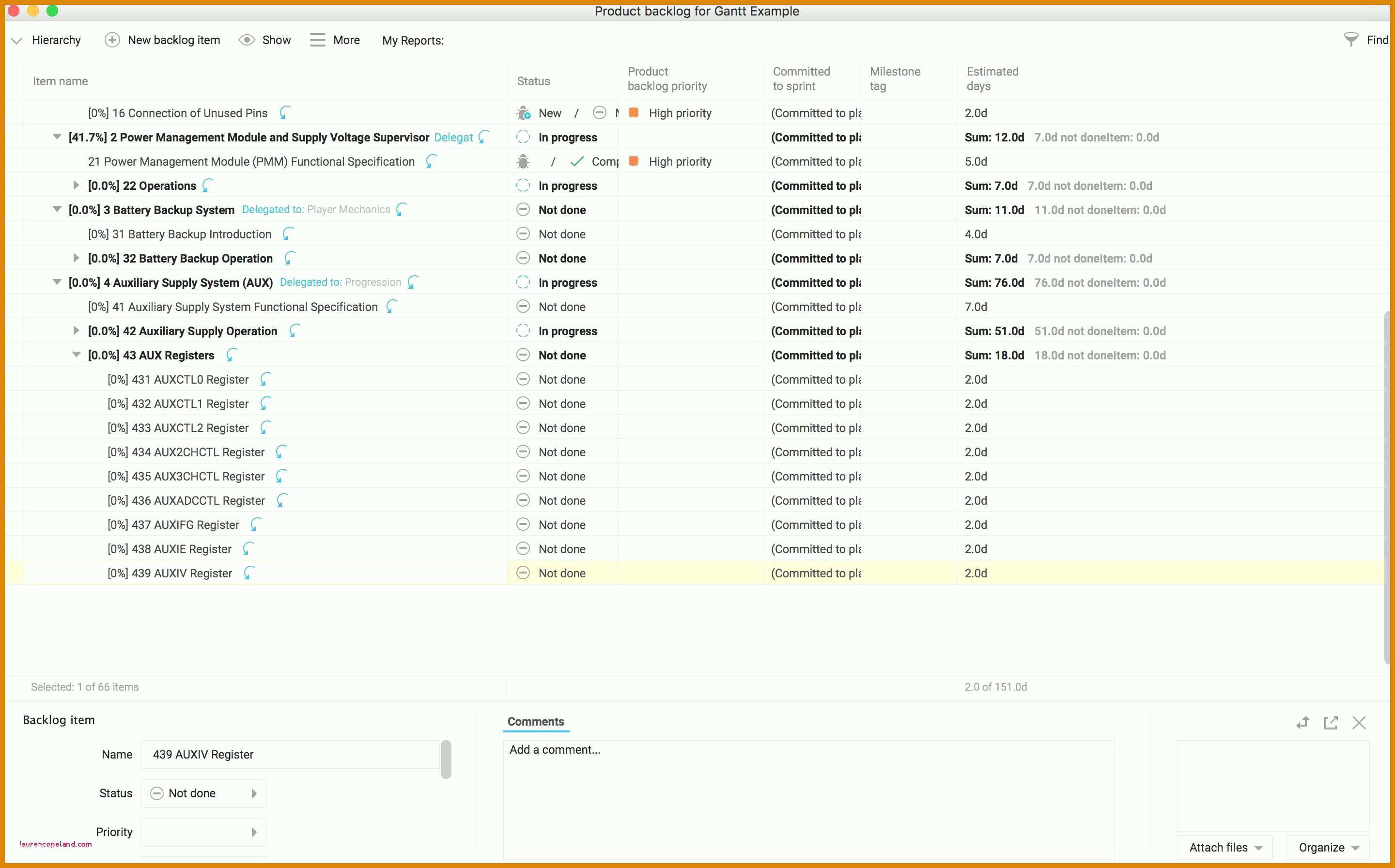Click the Not done icon for 434 AUX2CHCTL Register

pos(523,452)
